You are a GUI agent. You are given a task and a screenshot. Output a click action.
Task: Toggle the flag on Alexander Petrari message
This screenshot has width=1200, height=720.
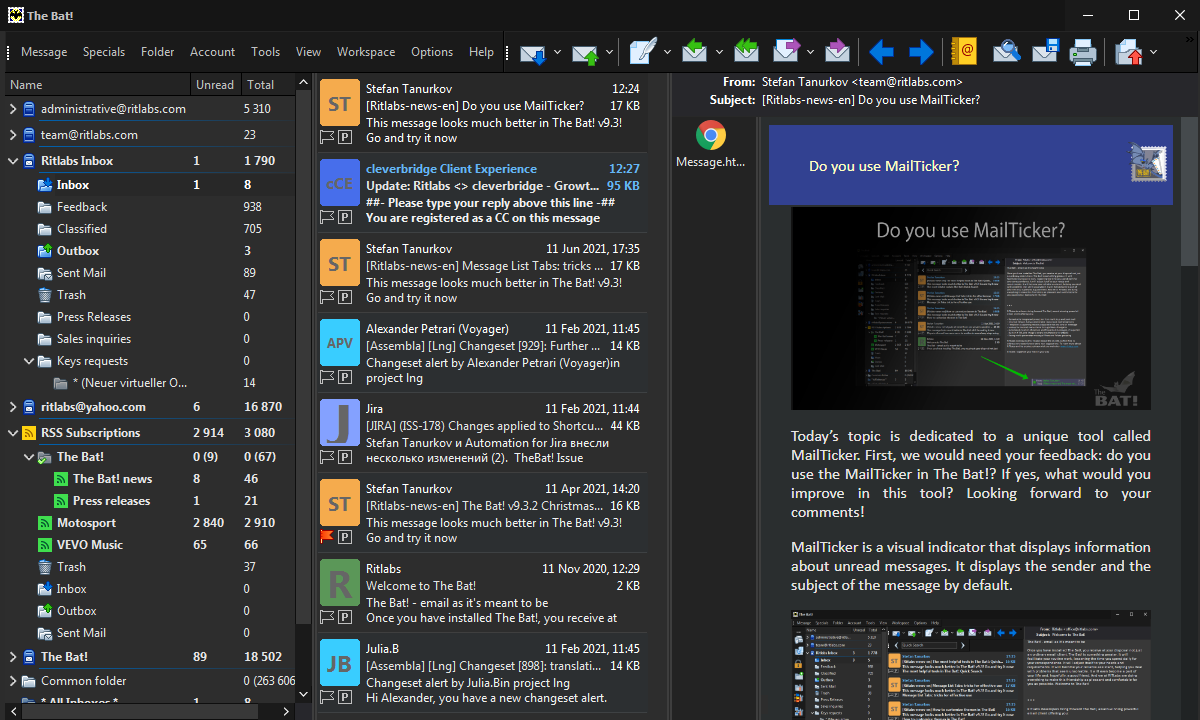[x=327, y=376]
